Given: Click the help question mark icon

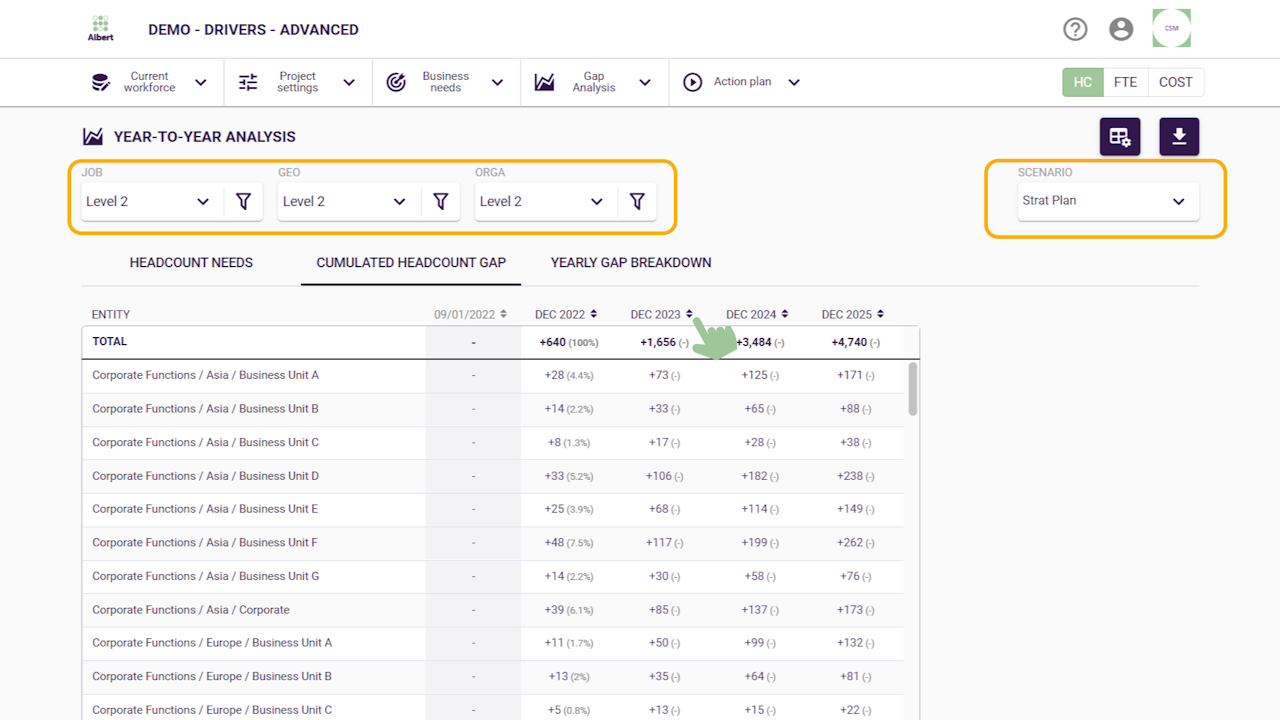Looking at the screenshot, I should point(1075,29).
